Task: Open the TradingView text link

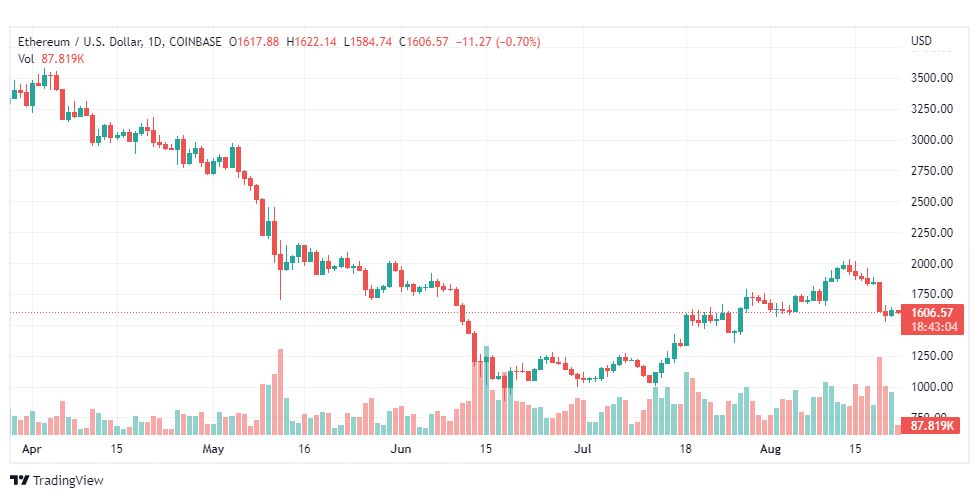Action: coord(68,481)
